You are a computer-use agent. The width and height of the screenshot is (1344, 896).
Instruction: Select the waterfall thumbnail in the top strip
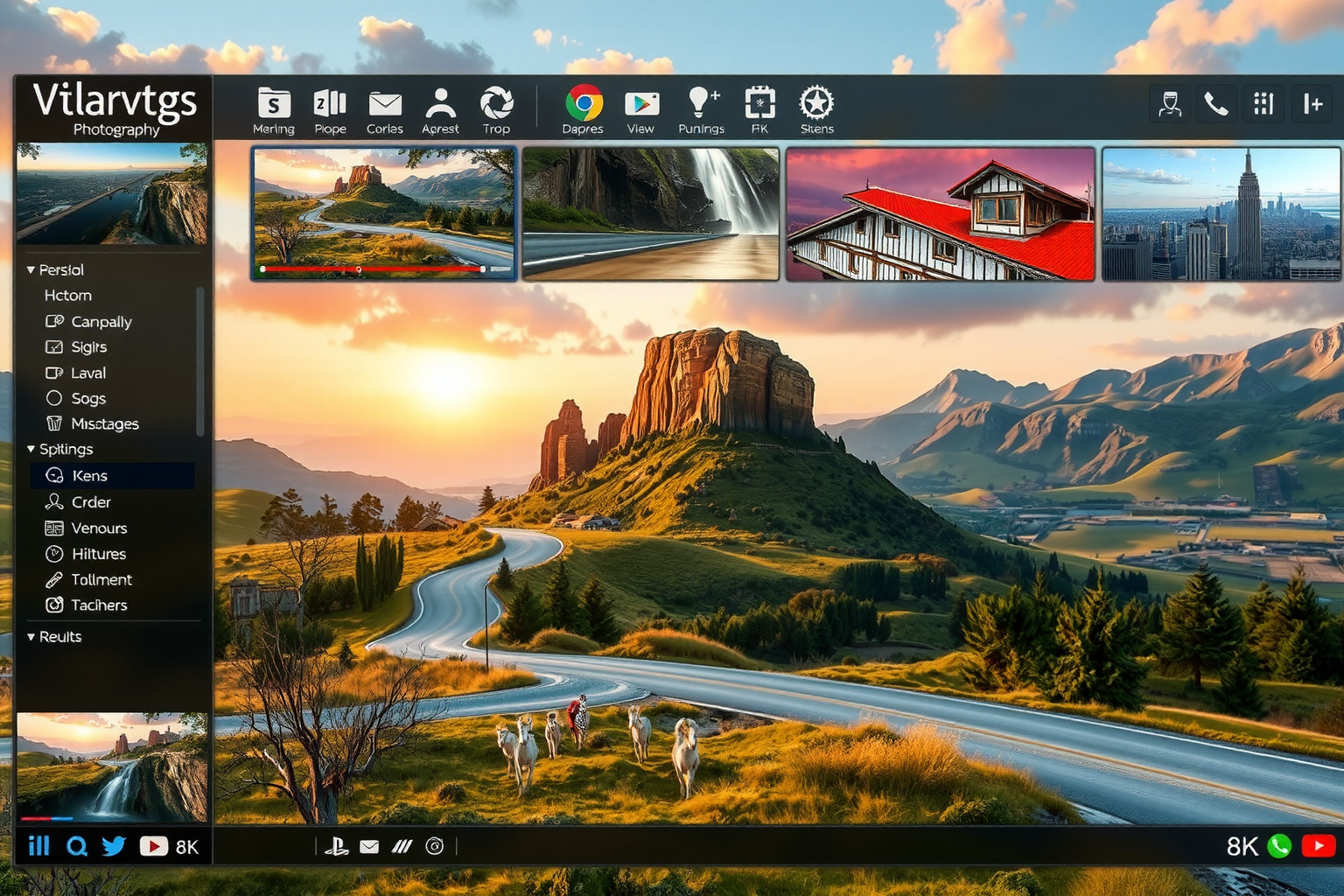tap(650, 214)
